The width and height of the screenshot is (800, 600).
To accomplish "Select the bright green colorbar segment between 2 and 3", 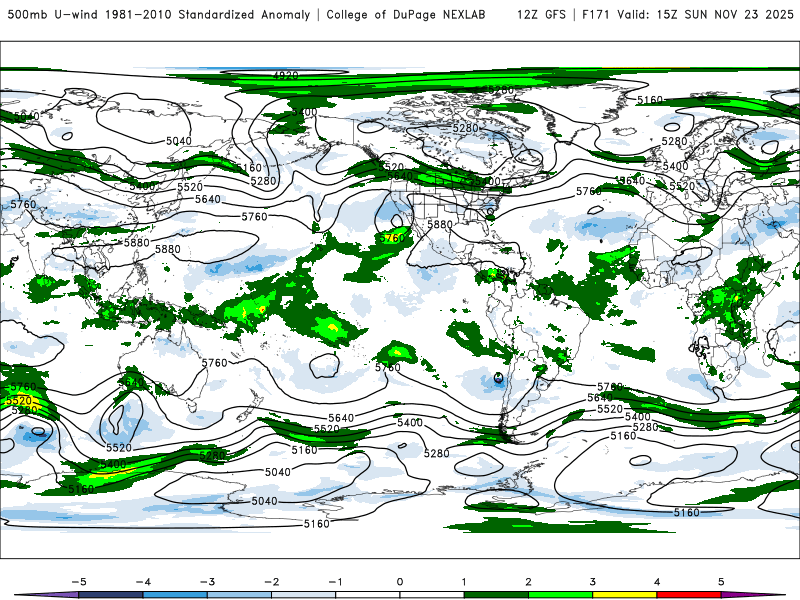I will (560, 595).
